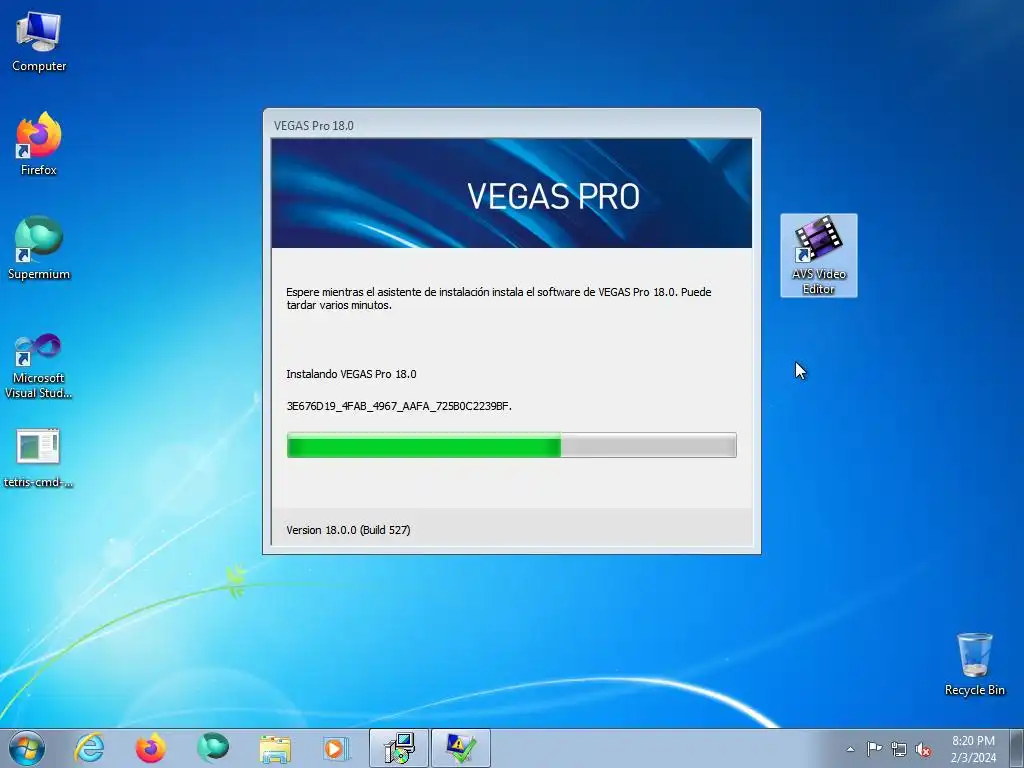Open the Windows Start menu orb
This screenshot has height=768, width=1024.
(x=27, y=748)
